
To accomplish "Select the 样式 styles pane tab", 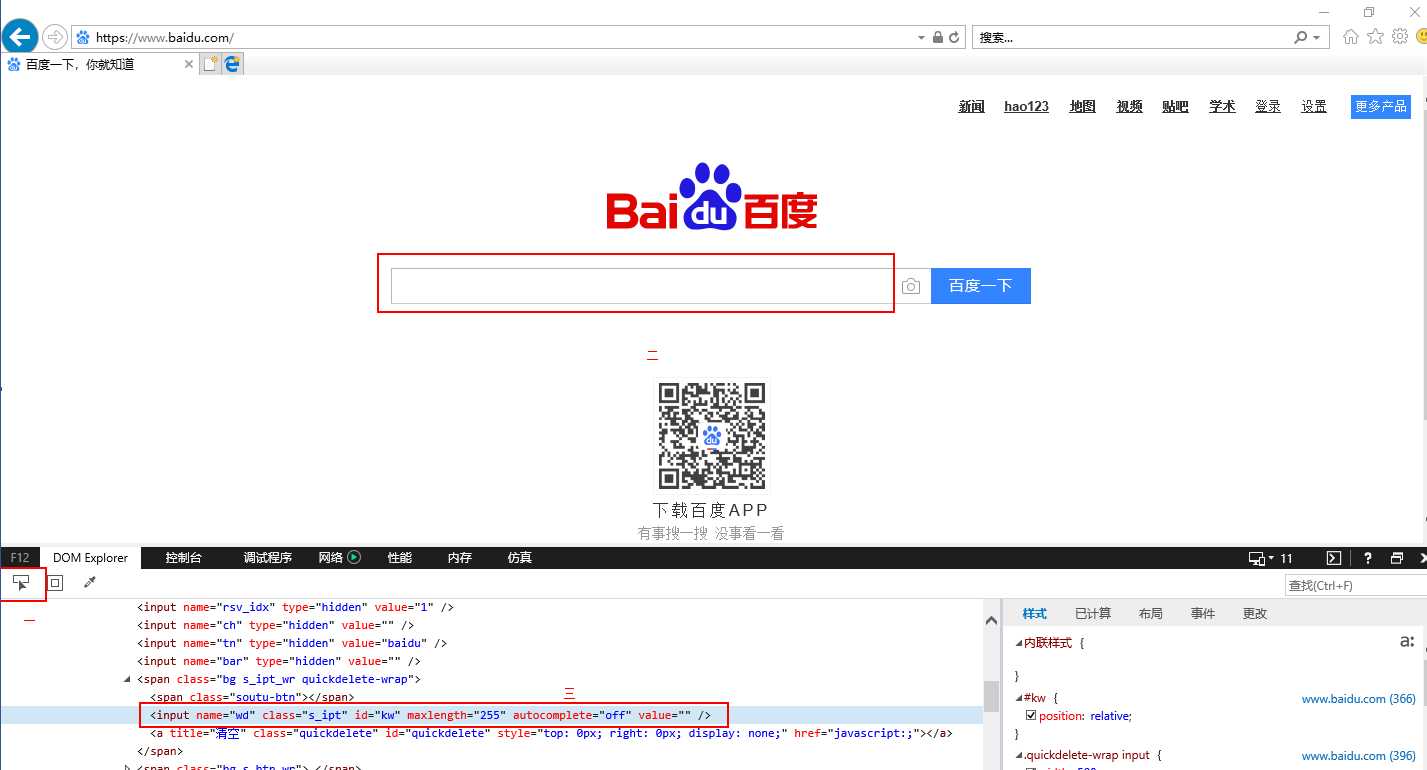I will (x=1034, y=613).
